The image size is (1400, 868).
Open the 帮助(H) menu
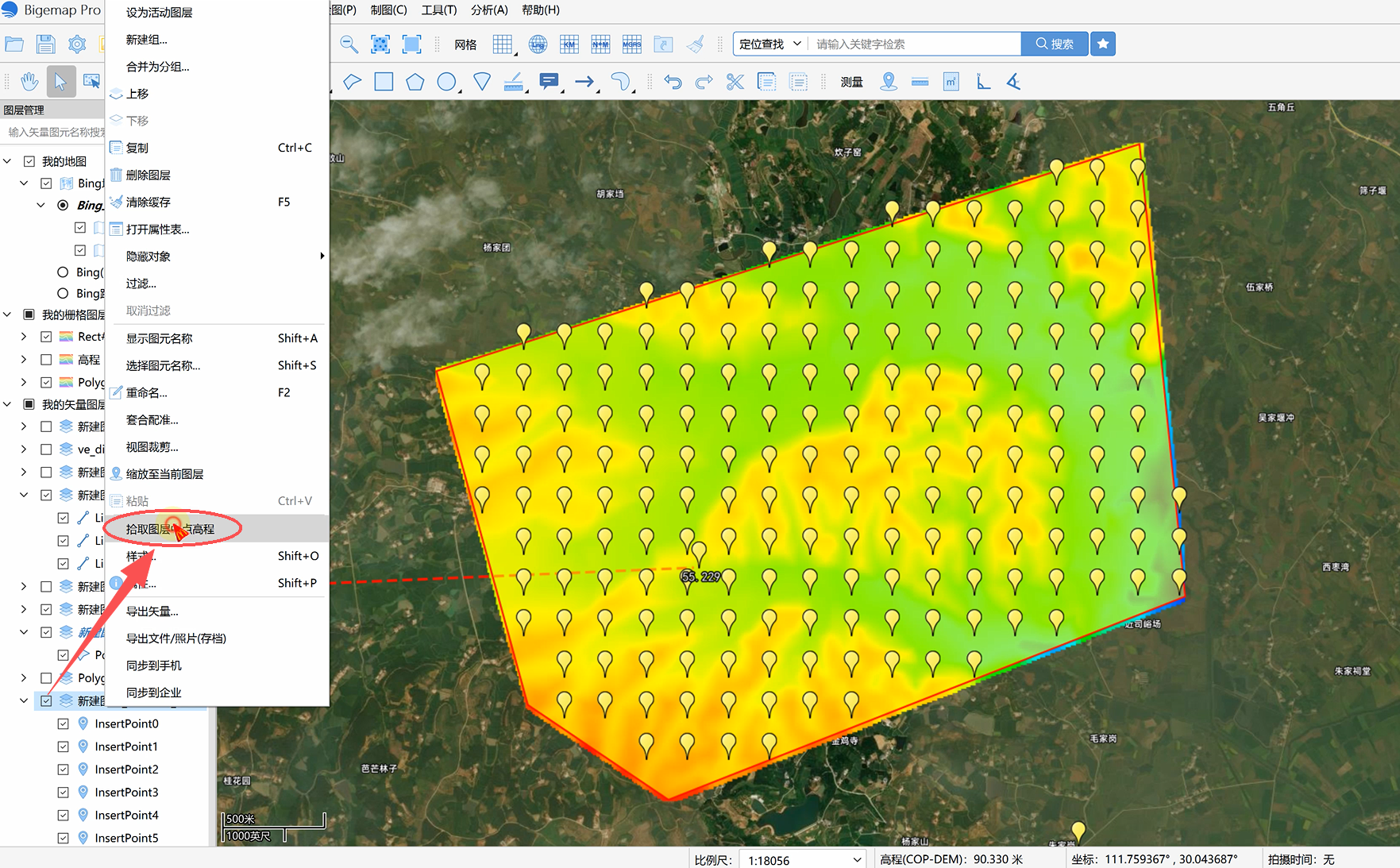click(x=541, y=10)
